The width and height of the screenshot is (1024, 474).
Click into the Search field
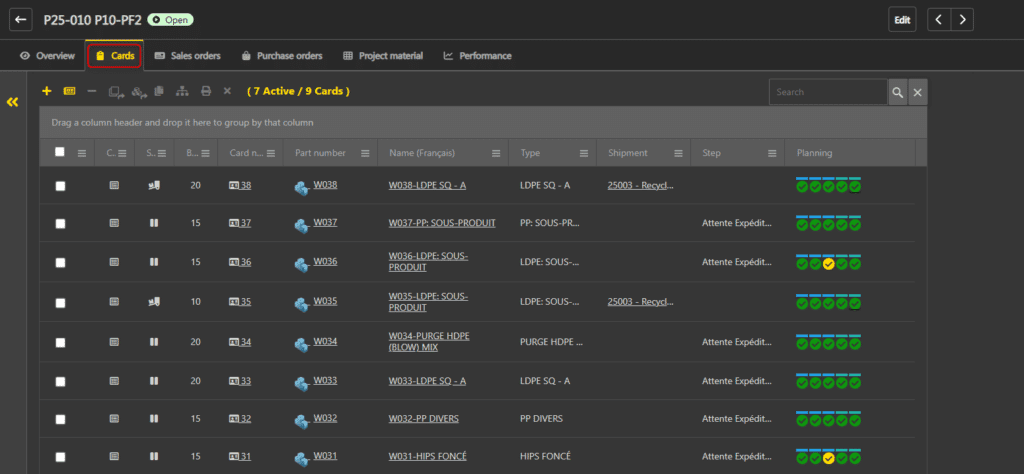(x=827, y=92)
